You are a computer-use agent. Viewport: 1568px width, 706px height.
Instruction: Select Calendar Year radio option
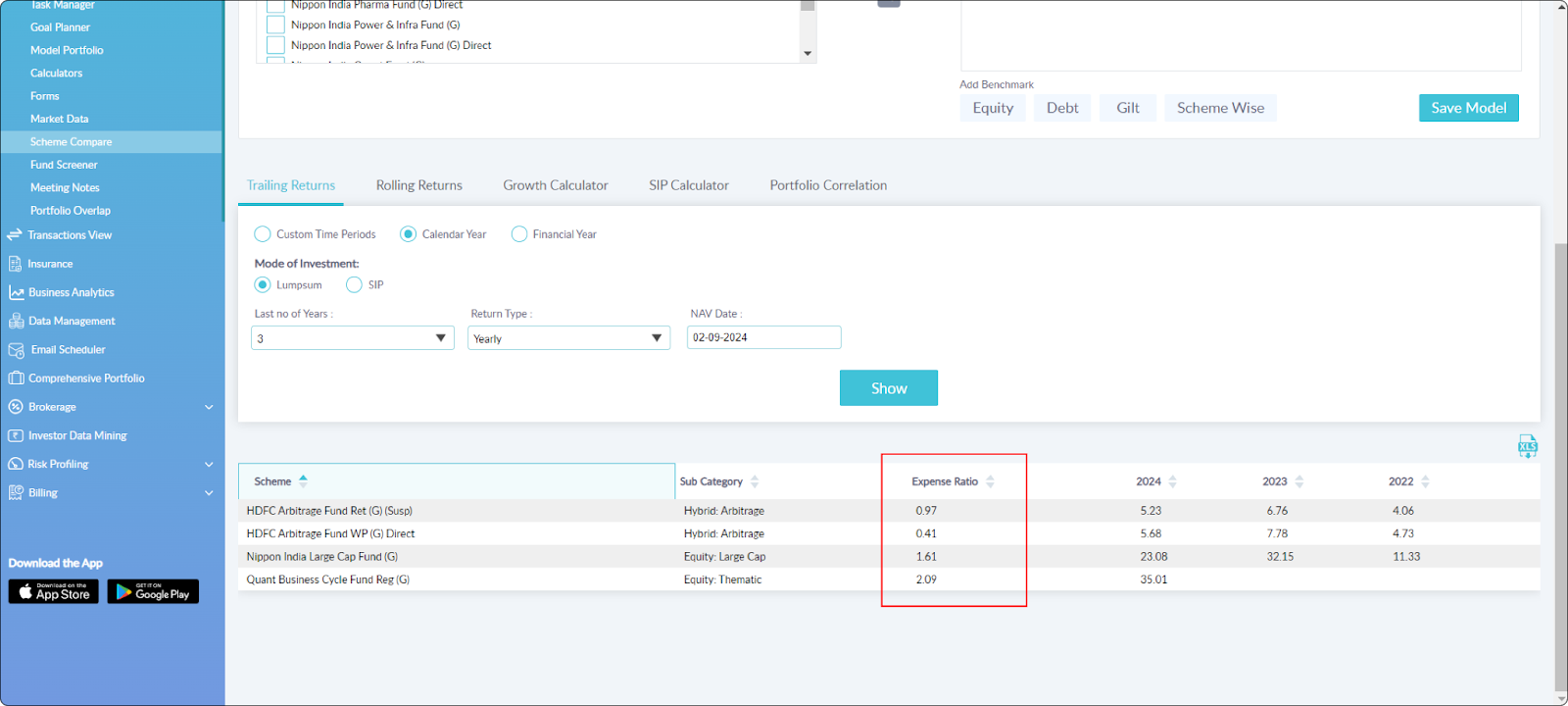point(408,234)
